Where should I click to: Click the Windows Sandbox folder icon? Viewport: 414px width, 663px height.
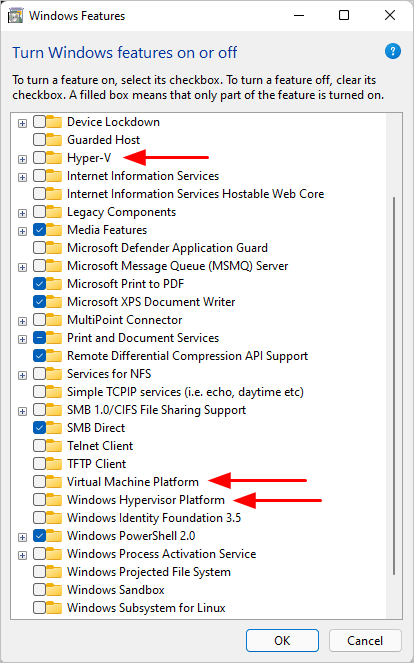tap(54, 590)
